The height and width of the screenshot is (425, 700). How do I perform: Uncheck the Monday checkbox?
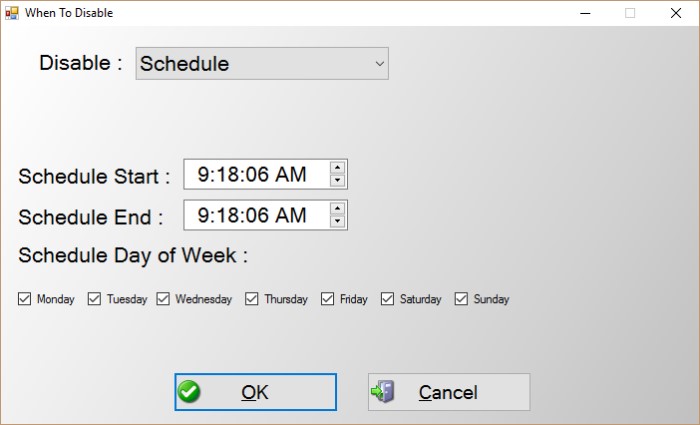click(25, 298)
